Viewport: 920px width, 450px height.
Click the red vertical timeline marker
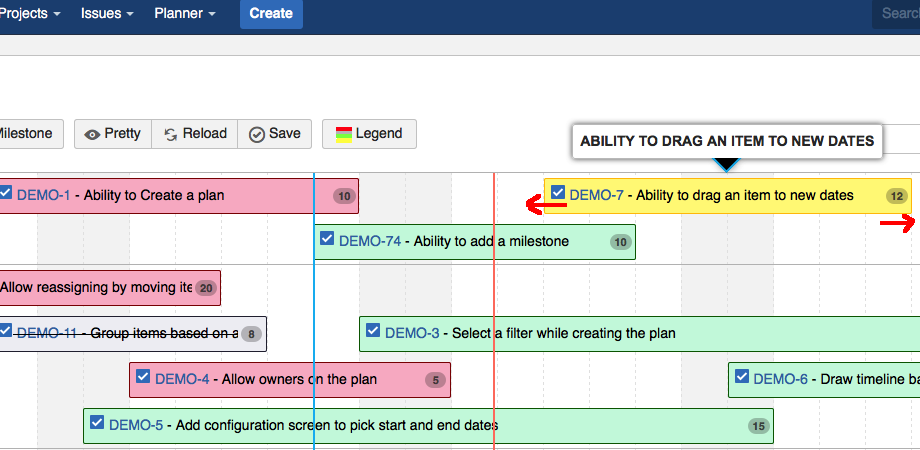[x=494, y=311]
